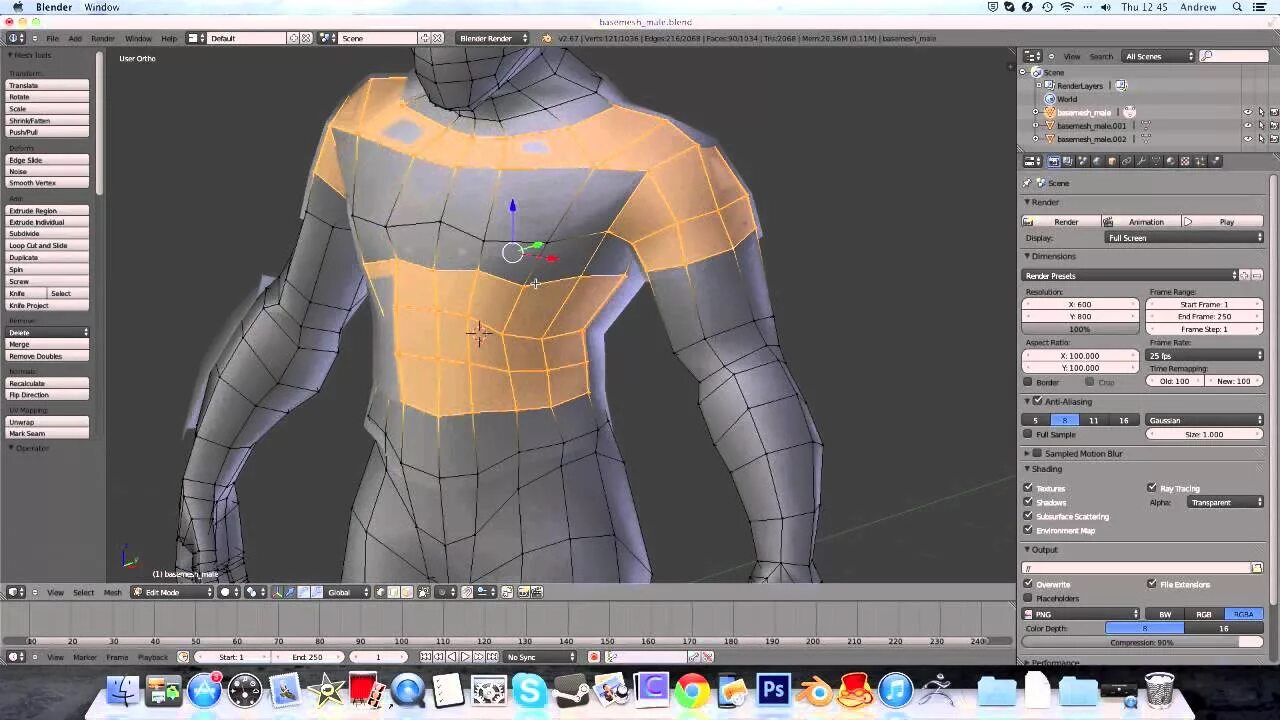1280x720 pixels.
Task: Open the Select menu in viewport header
Action: 83,592
